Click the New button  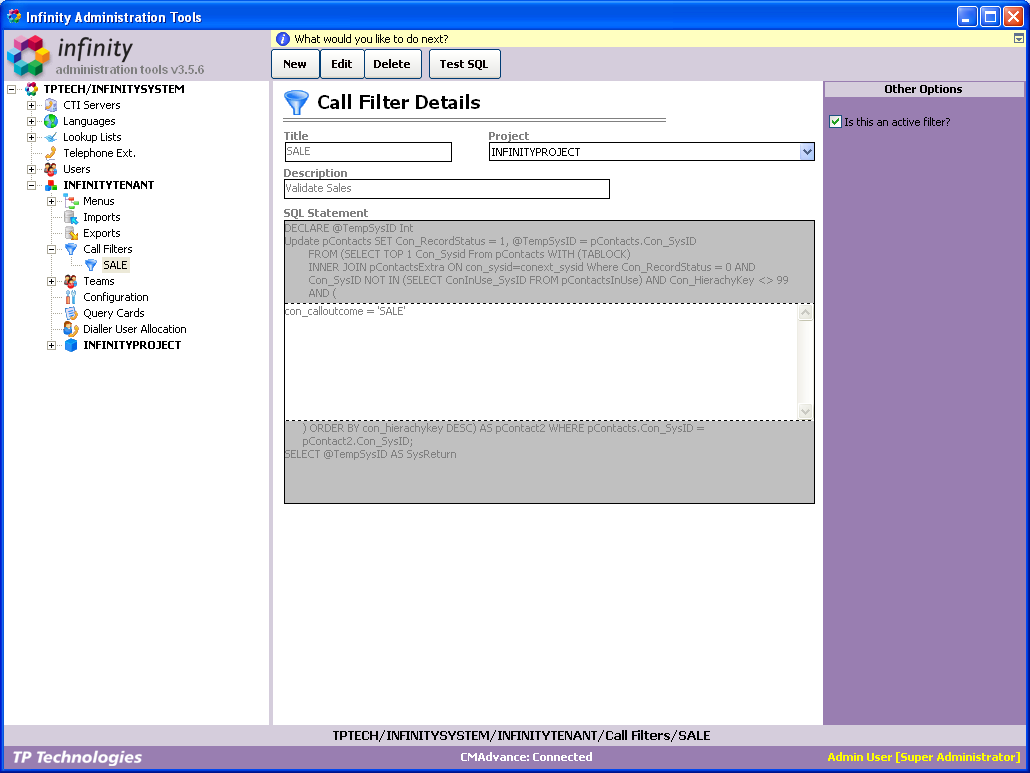click(295, 64)
